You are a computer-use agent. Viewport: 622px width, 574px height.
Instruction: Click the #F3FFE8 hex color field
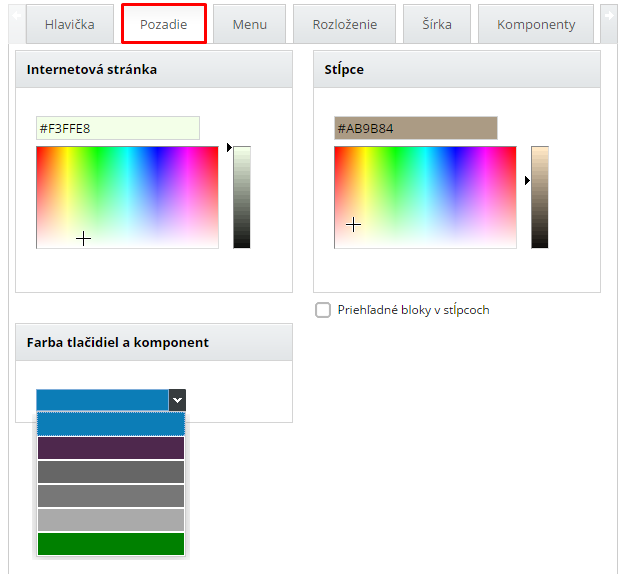[x=118, y=128]
